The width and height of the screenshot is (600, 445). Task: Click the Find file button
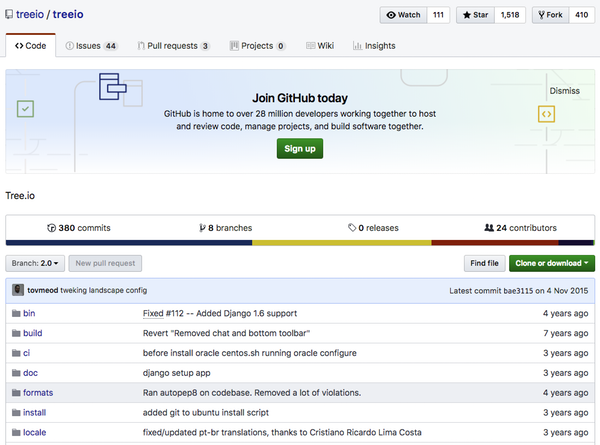click(484, 263)
